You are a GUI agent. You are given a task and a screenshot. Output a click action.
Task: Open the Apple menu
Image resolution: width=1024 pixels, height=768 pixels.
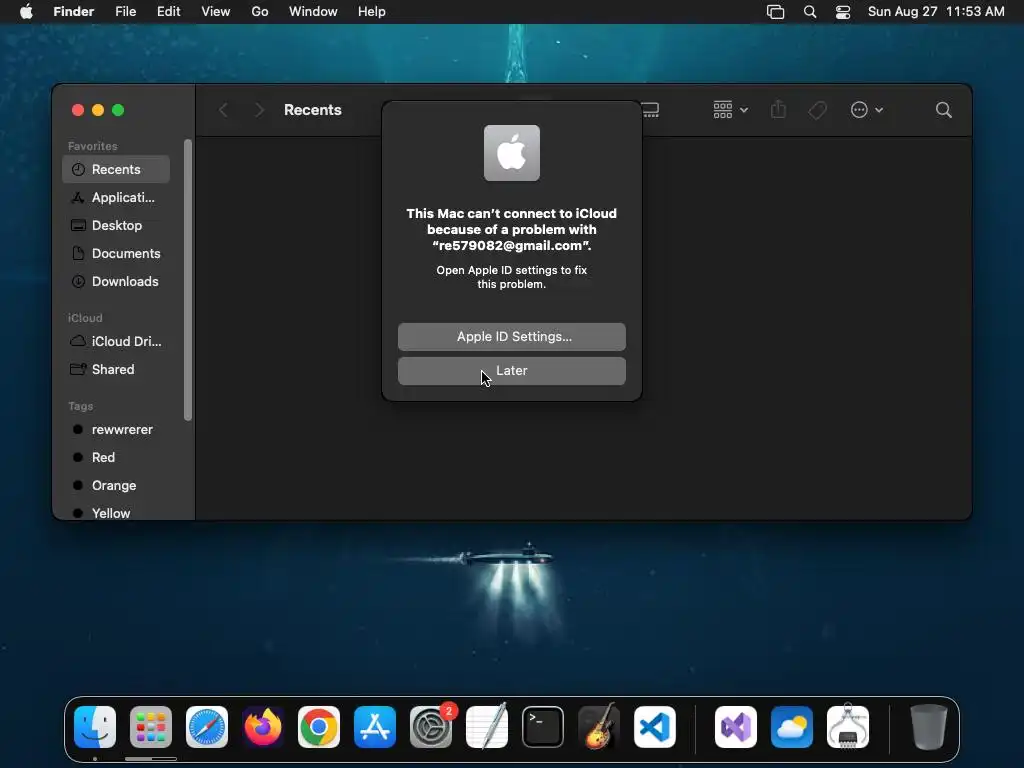click(26, 12)
